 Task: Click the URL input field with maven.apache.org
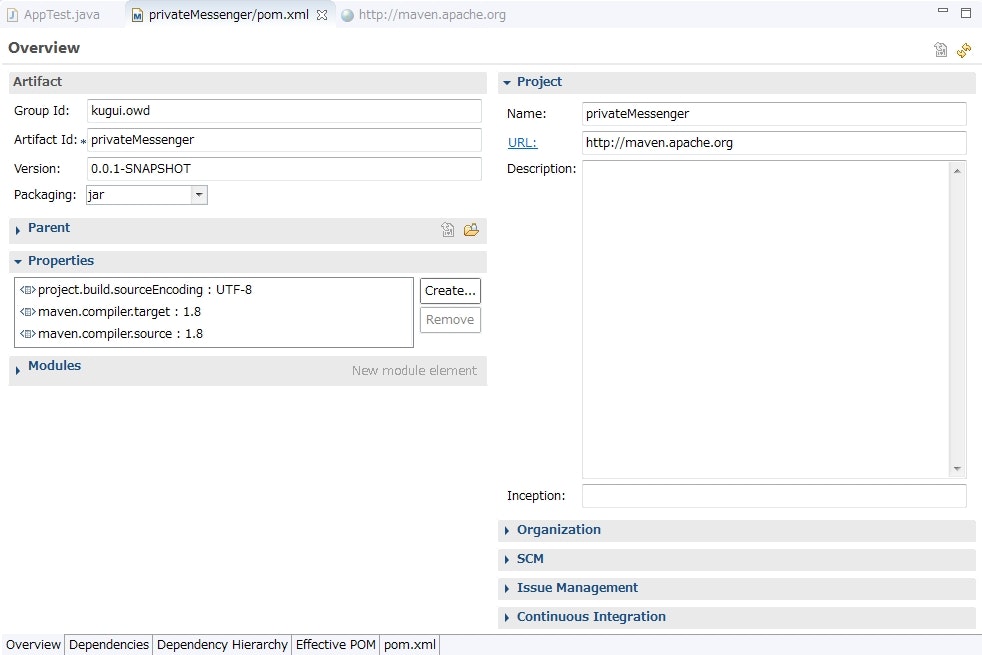click(774, 143)
